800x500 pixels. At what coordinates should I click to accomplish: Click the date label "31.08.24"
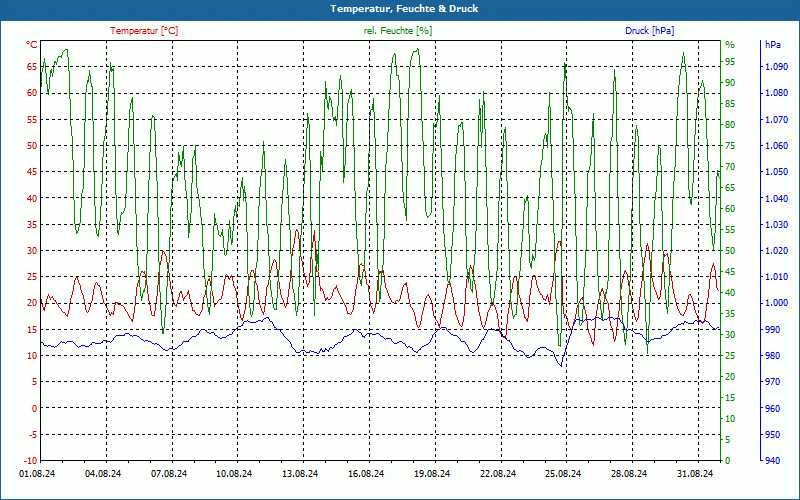695,474
